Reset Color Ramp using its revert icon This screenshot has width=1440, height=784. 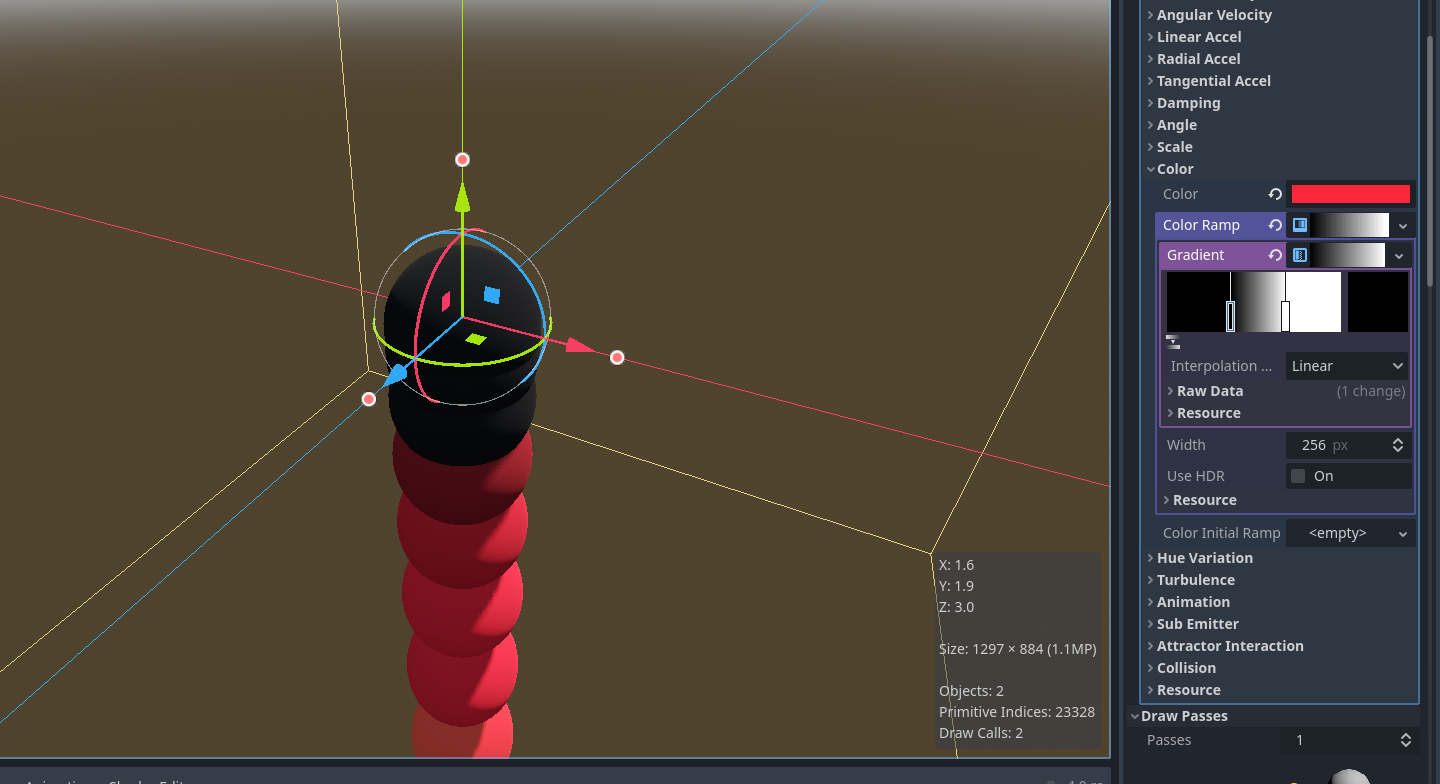pyautogui.click(x=1275, y=225)
